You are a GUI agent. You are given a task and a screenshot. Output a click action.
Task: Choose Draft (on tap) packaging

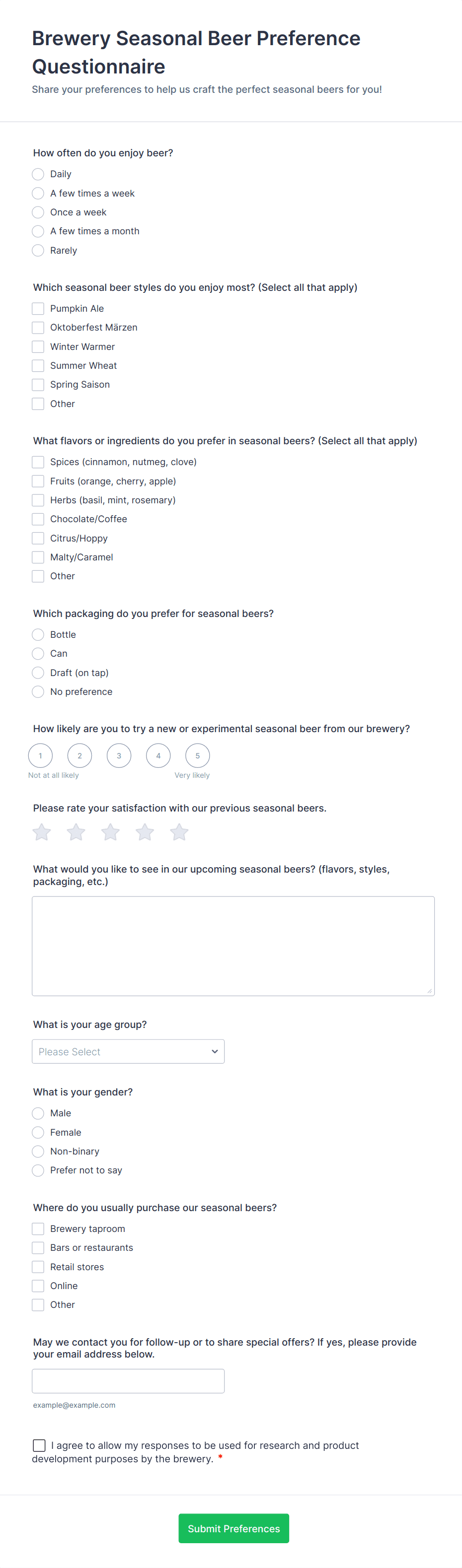pyautogui.click(x=38, y=673)
